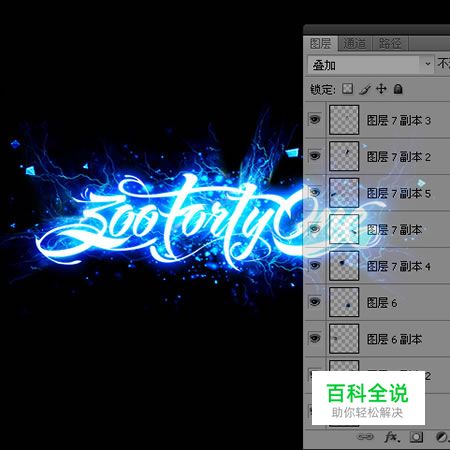Toggle lock transparent pixels icon
This screenshot has height=450, width=450.
pyautogui.click(x=347, y=89)
